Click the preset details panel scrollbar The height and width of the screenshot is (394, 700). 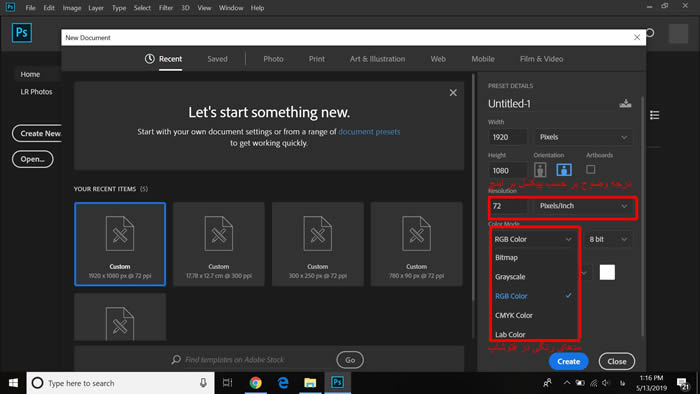click(x=643, y=216)
